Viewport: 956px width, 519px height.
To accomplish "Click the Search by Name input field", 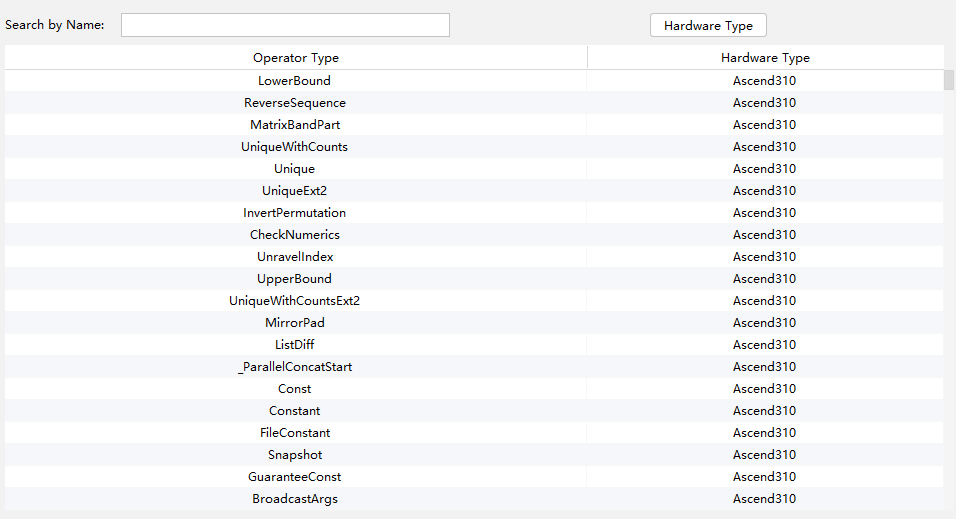I will click(x=285, y=25).
